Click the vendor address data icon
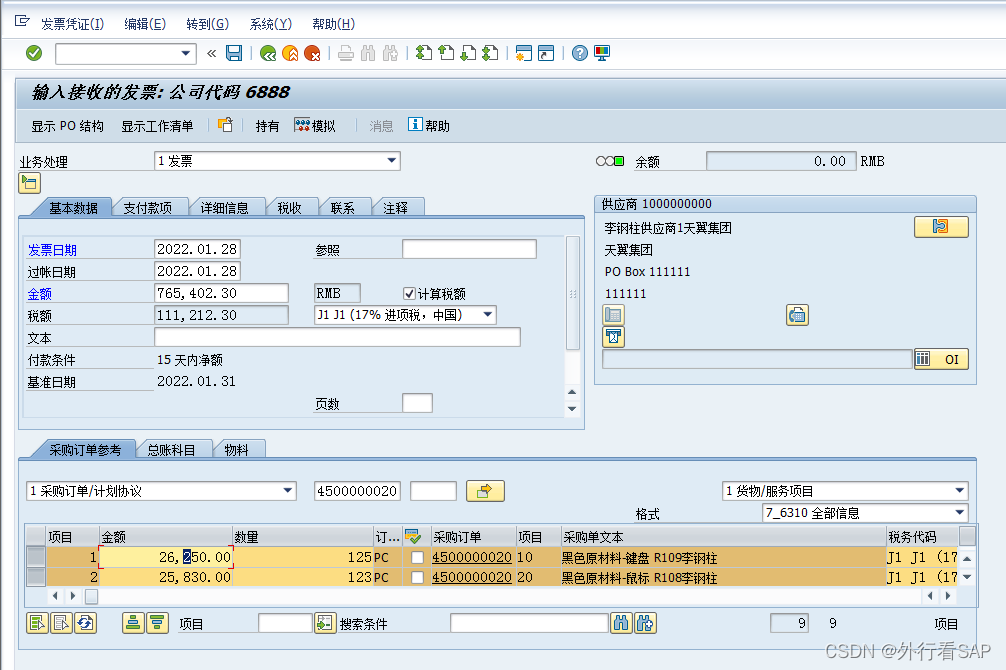The height and width of the screenshot is (670, 1006). 613,315
